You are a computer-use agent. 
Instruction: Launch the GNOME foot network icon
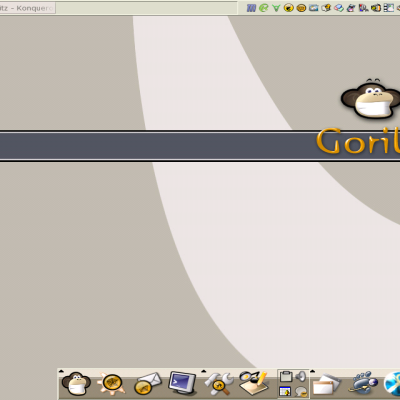[x=363, y=383]
